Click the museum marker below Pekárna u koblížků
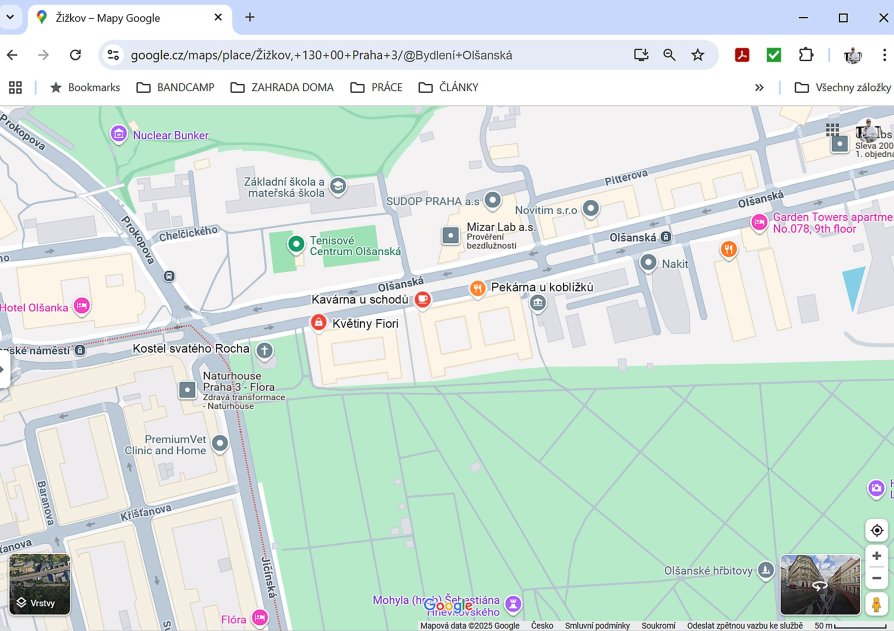894x631 pixels. (x=538, y=303)
